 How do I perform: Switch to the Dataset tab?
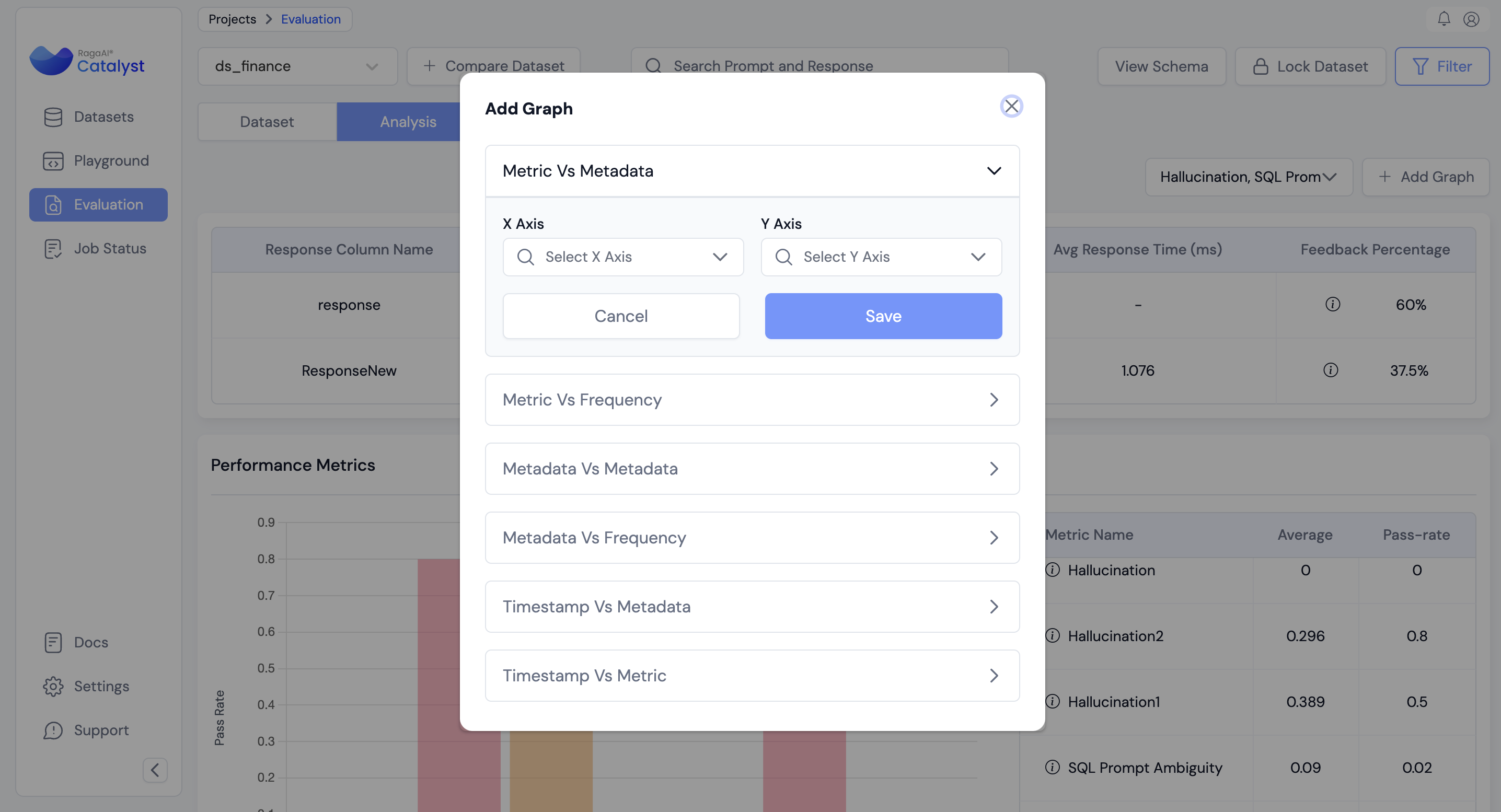coord(267,122)
